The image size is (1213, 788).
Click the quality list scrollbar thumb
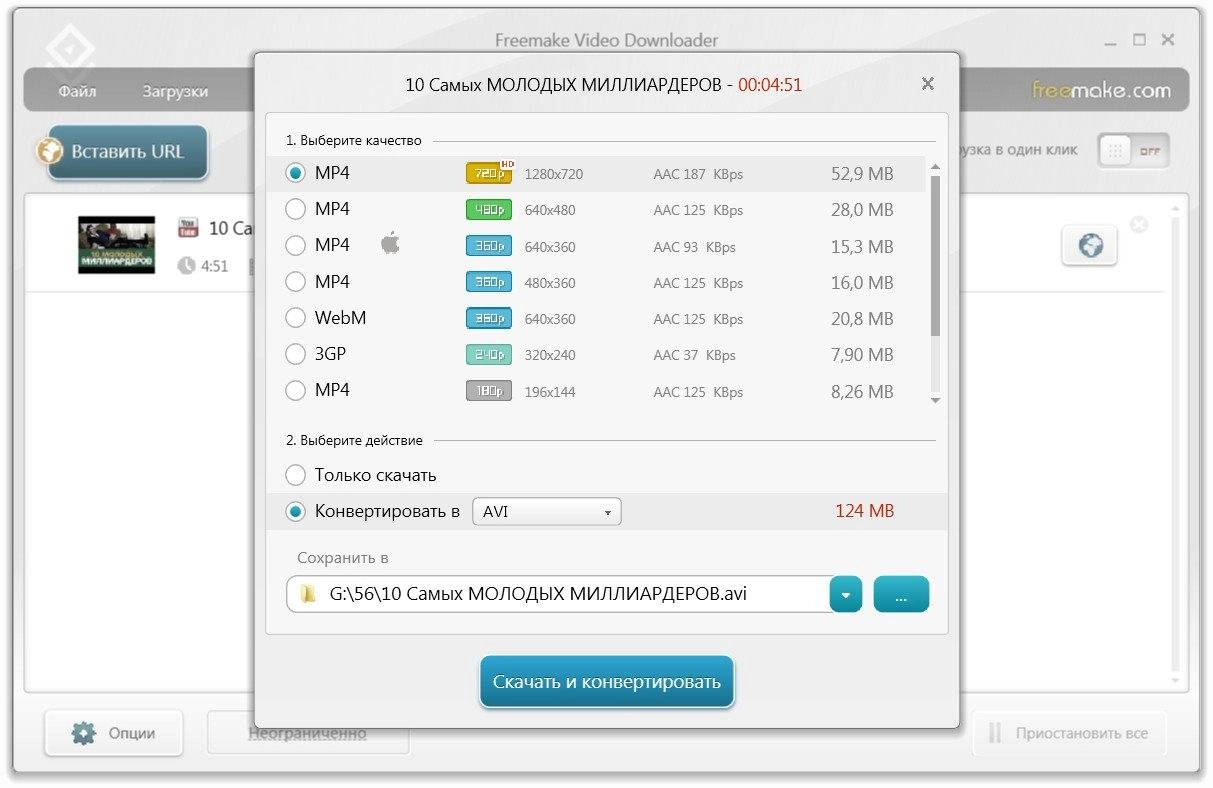coord(935,256)
